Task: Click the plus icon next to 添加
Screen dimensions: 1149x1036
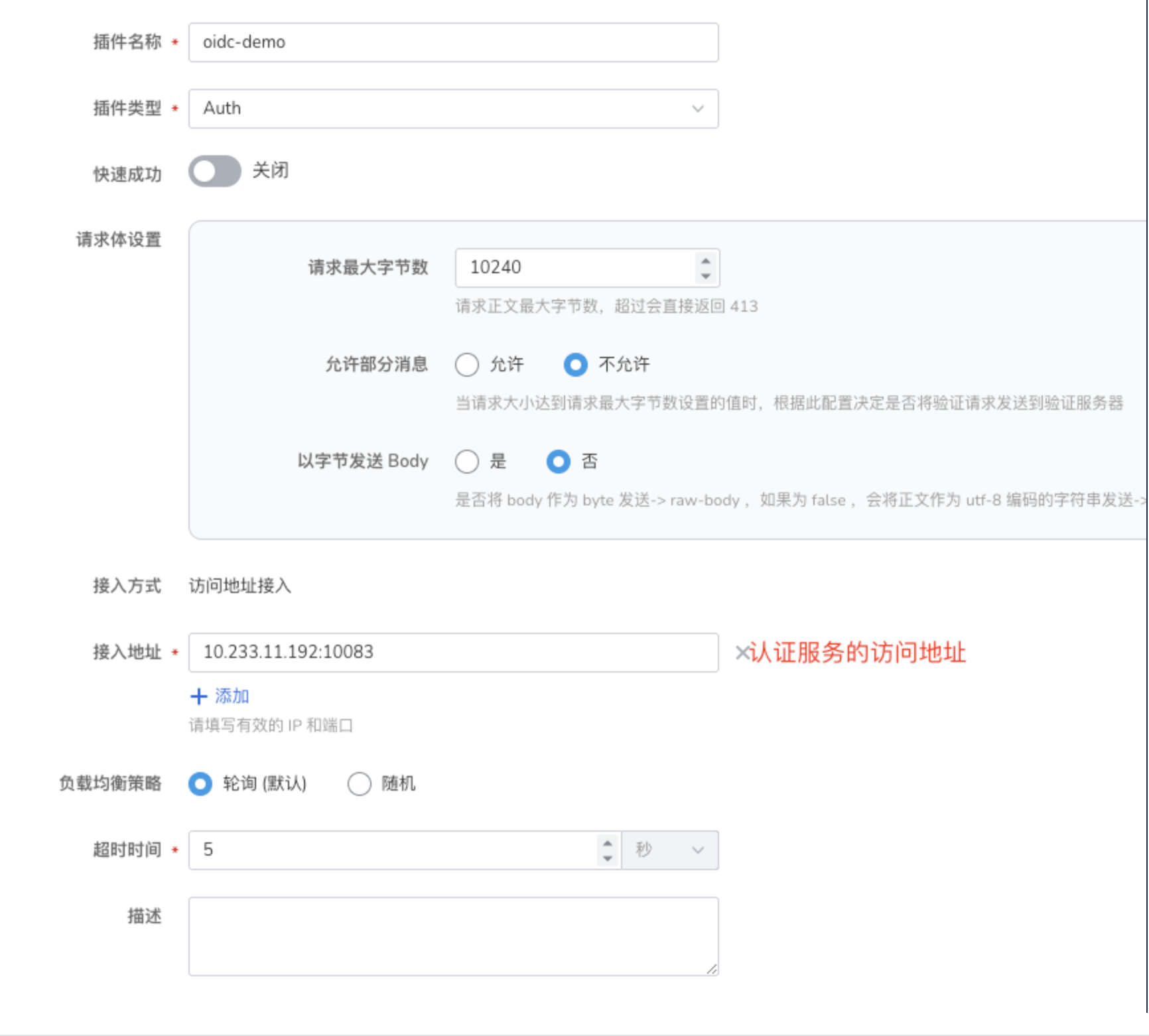Action: point(198,696)
